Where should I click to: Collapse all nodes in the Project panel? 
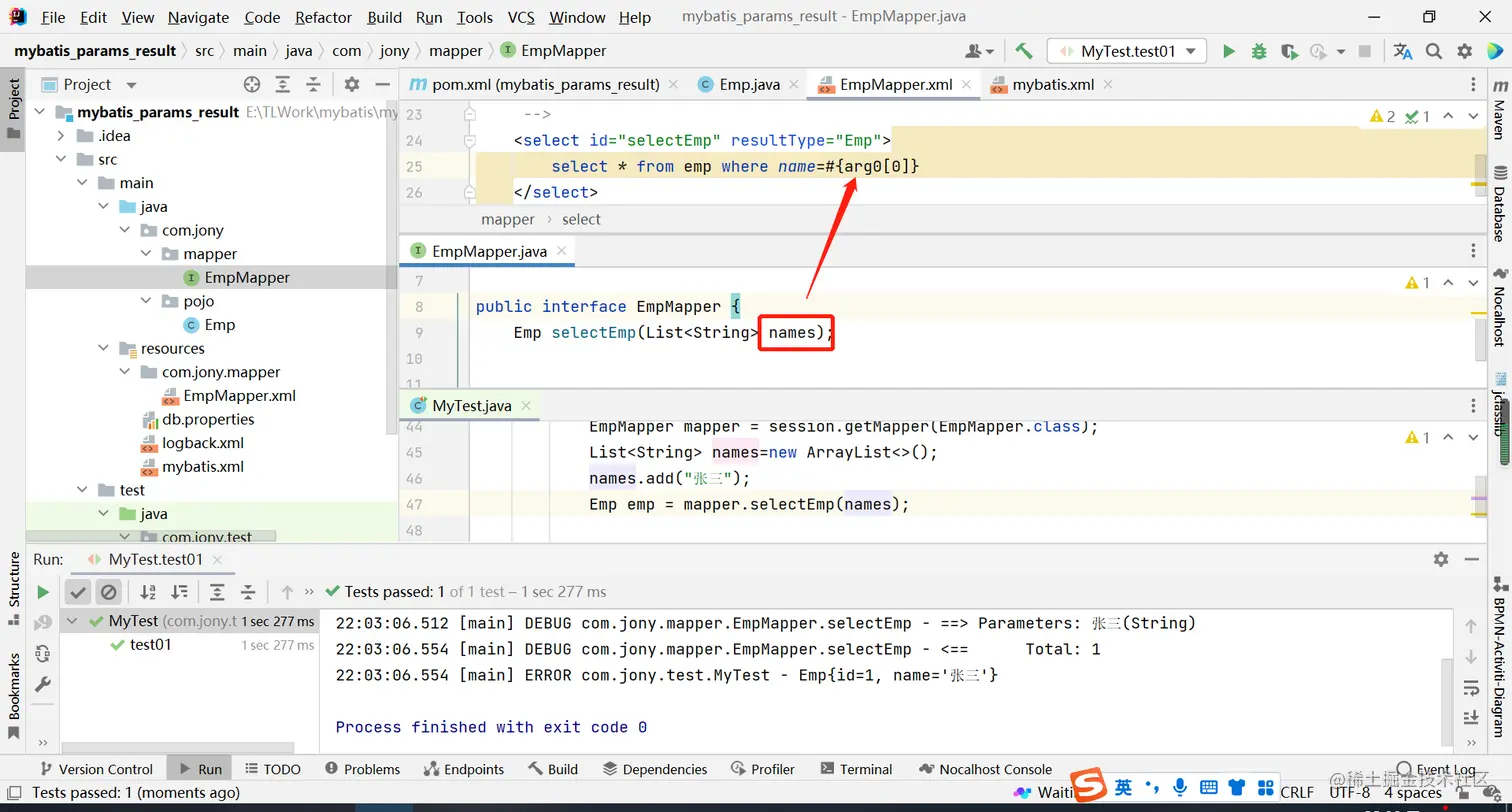[314, 85]
